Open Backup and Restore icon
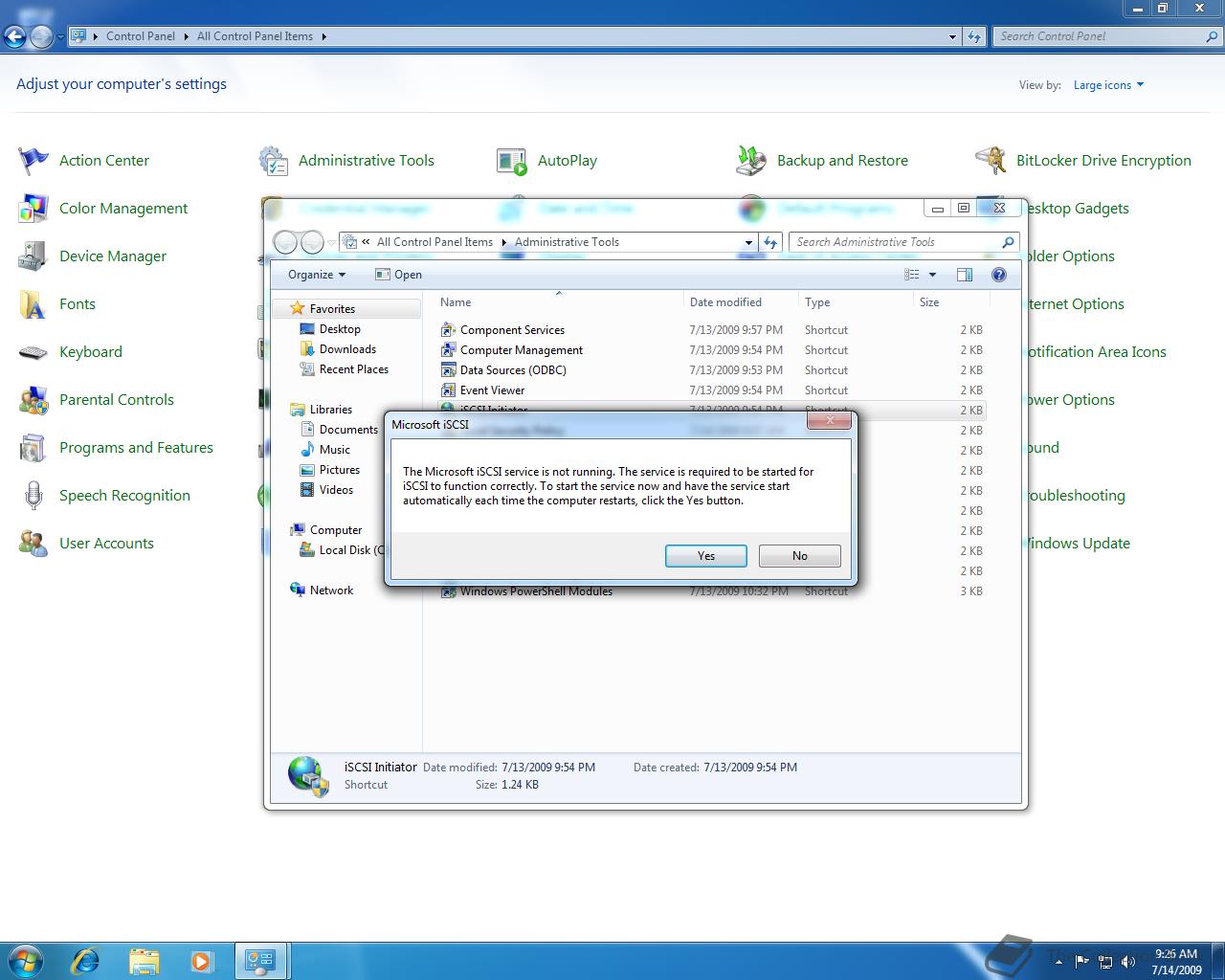Viewport: 1225px width, 980px height. tap(751, 160)
